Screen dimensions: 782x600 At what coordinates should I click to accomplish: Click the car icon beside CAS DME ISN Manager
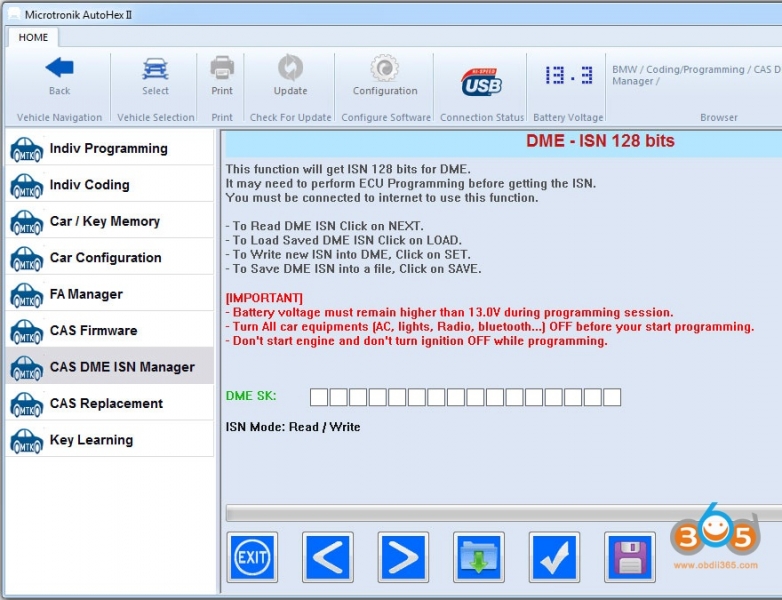27,368
